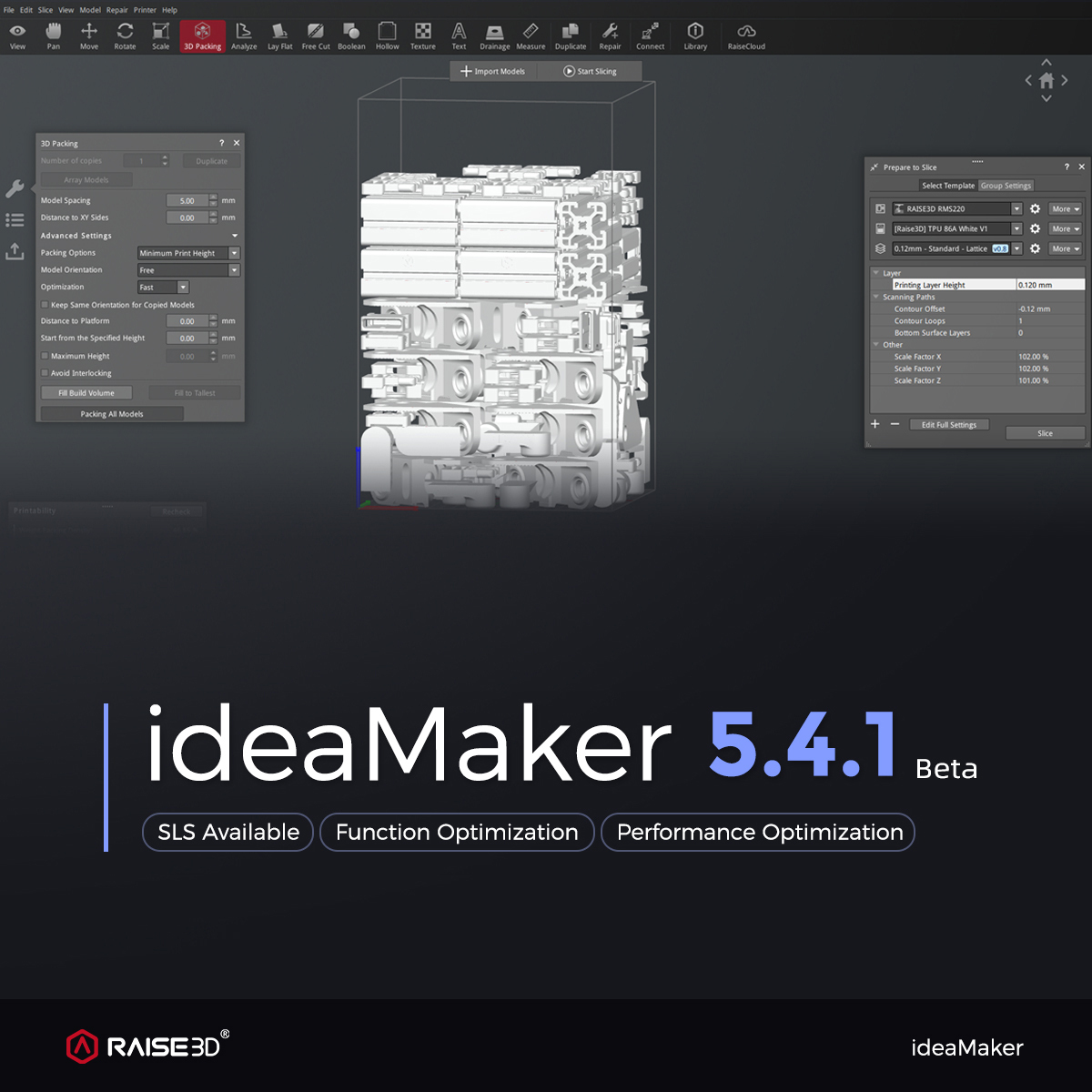Switch to the Select Template tab
The width and height of the screenshot is (1092, 1092).
click(947, 186)
